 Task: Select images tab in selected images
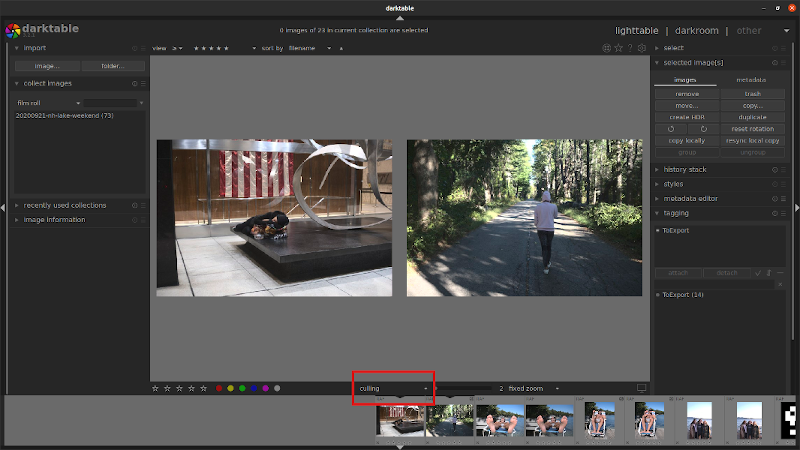(685, 80)
